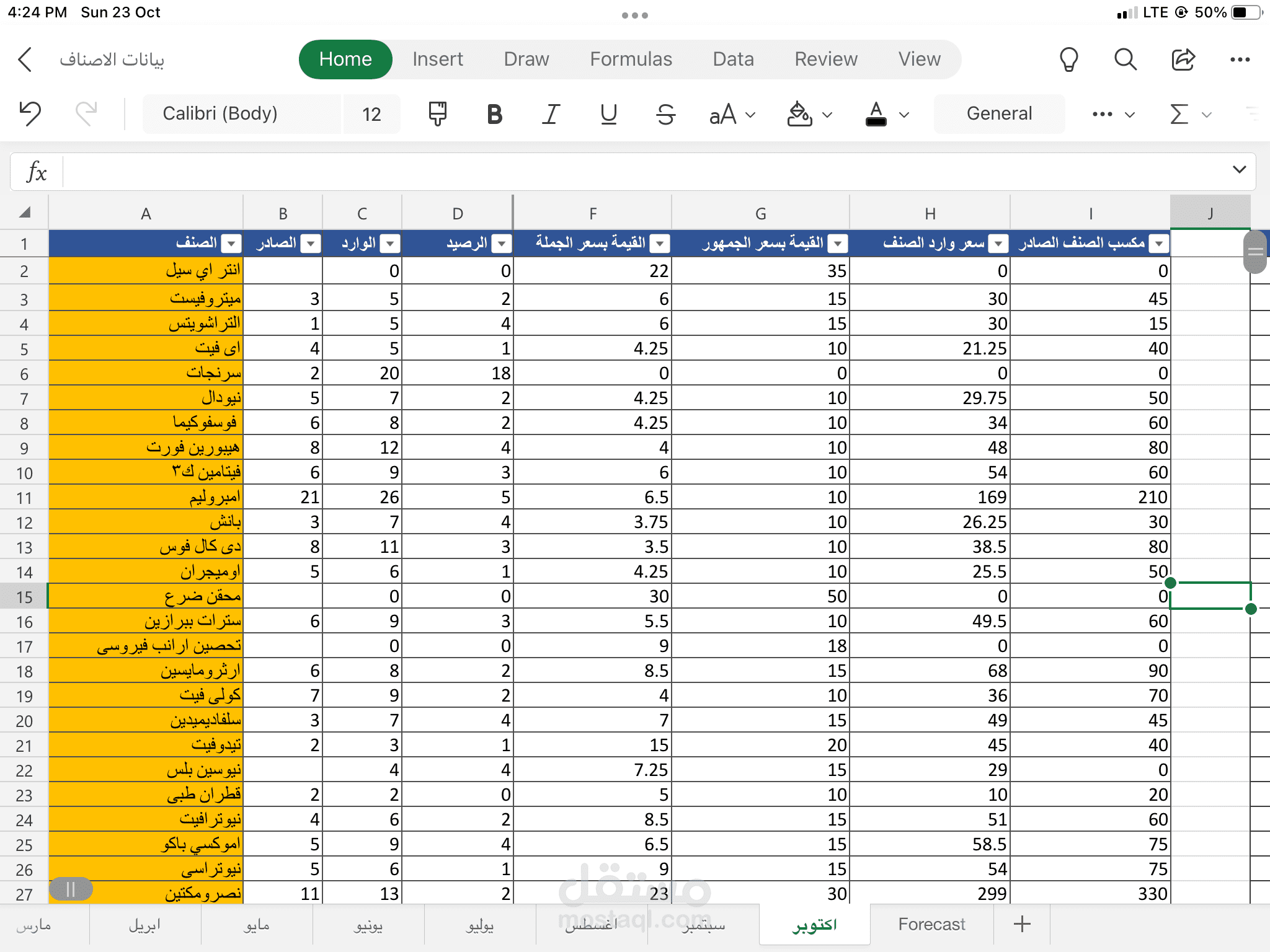This screenshot has width=1270, height=952.
Task: Open filter arrow for الصادر column
Action: click(310, 244)
